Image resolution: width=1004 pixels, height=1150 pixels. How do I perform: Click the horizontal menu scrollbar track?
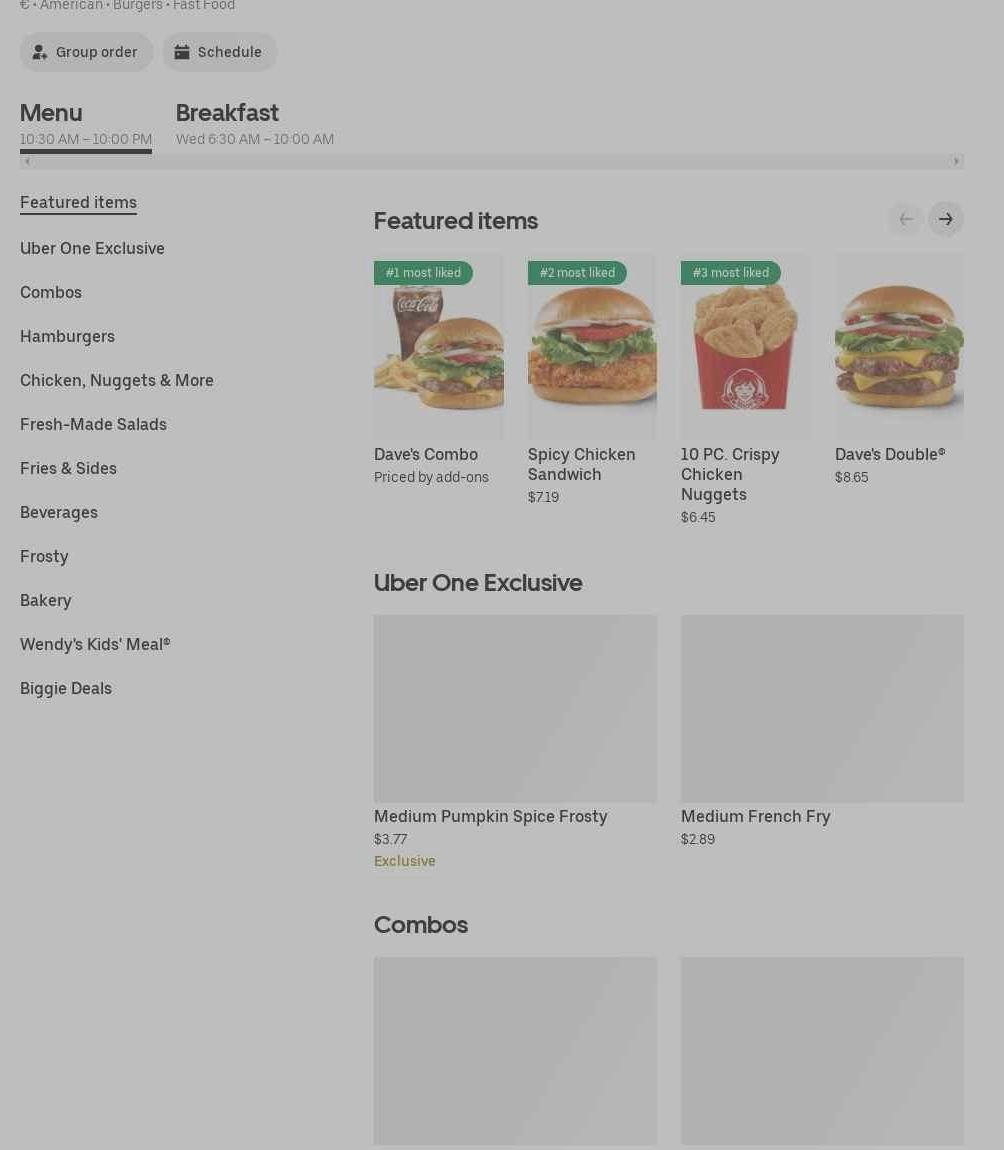click(491, 161)
